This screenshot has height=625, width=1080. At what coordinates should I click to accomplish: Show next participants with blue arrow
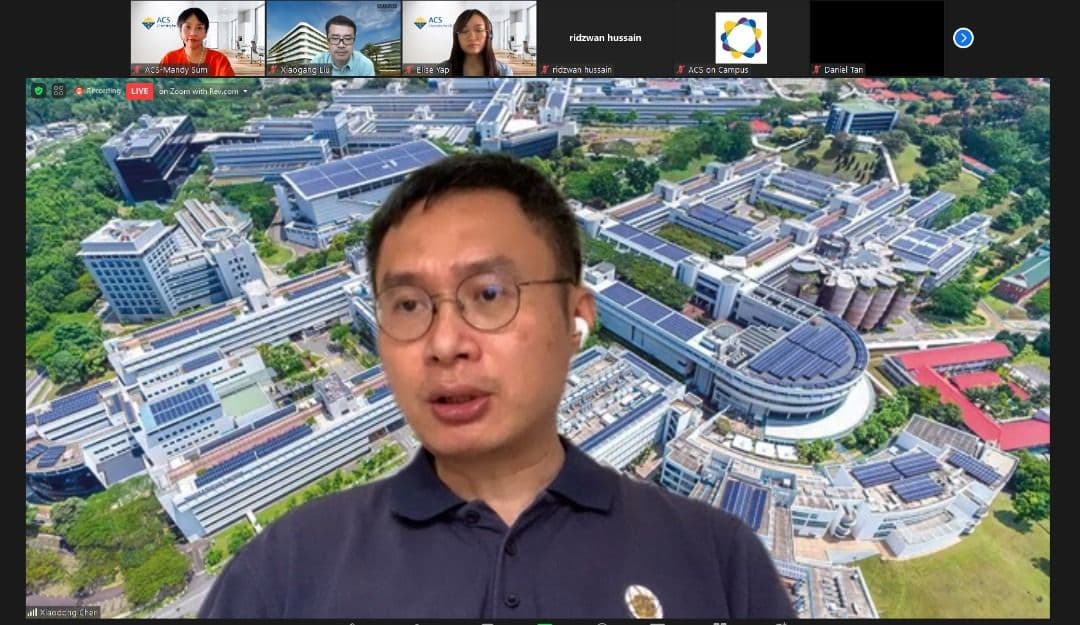click(963, 38)
